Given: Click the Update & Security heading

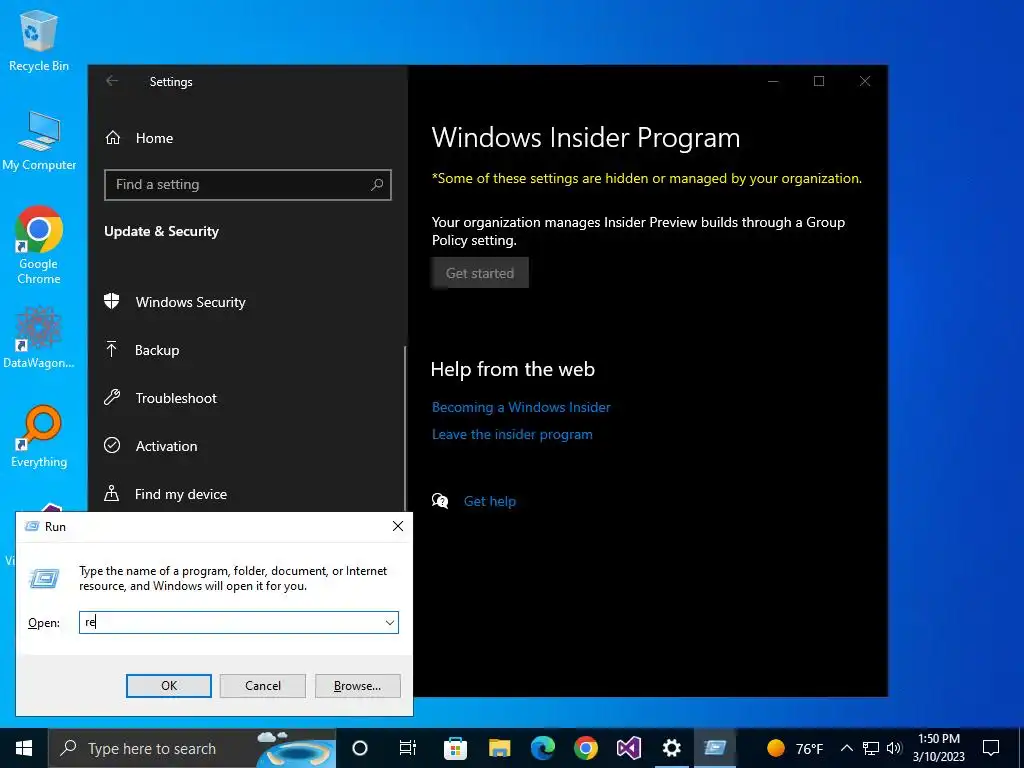Looking at the screenshot, I should (161, 231).
